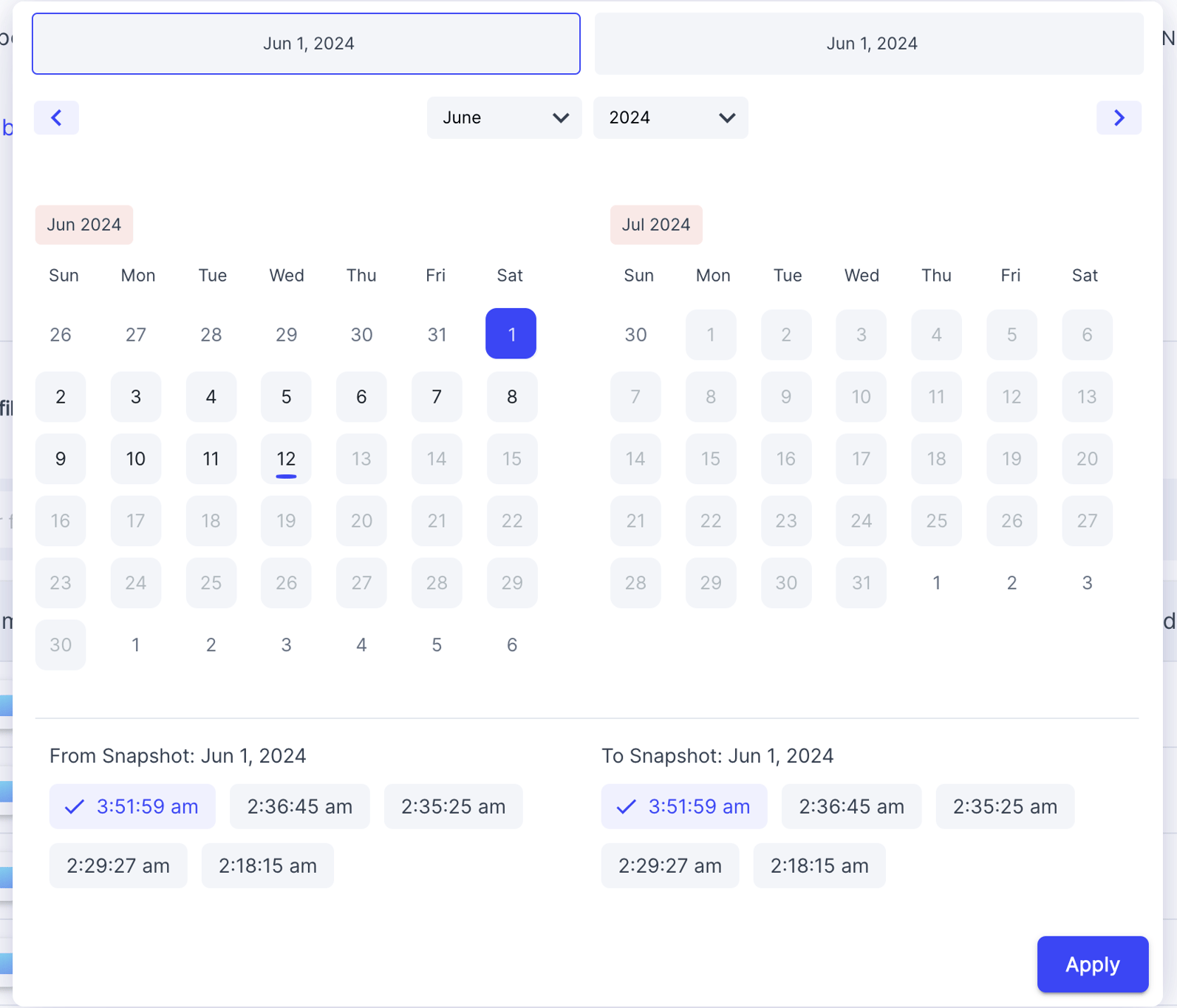1177x1008 pixels.
Task: Pick From Snapshot time 2:18:15 am
Action: coord(267,865)
